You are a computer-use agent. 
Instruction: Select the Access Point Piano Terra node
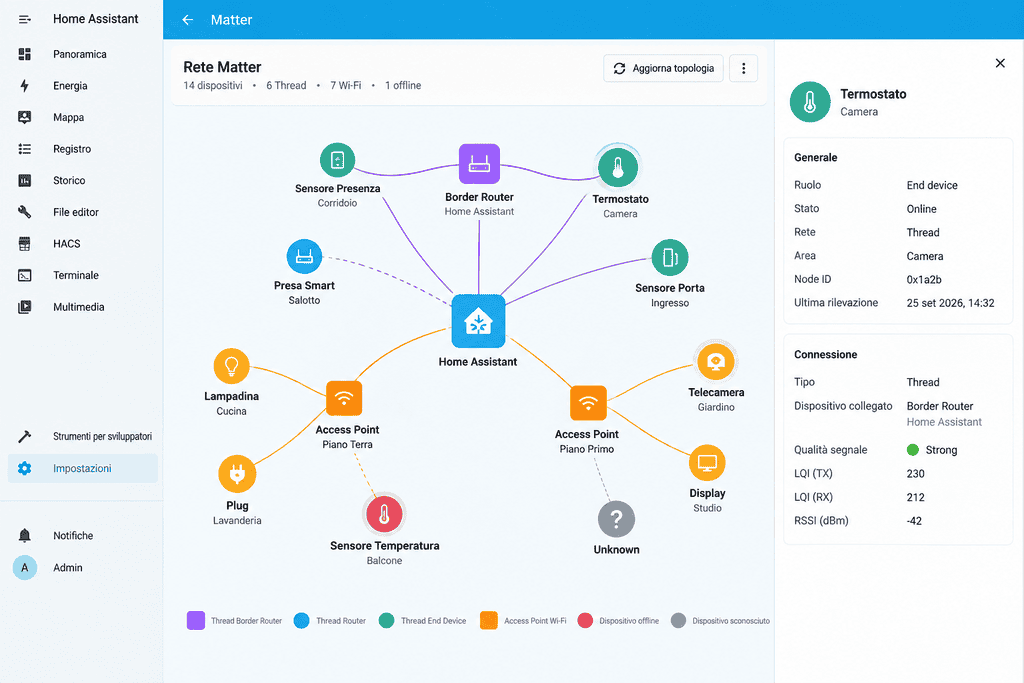tap(344, 398)
